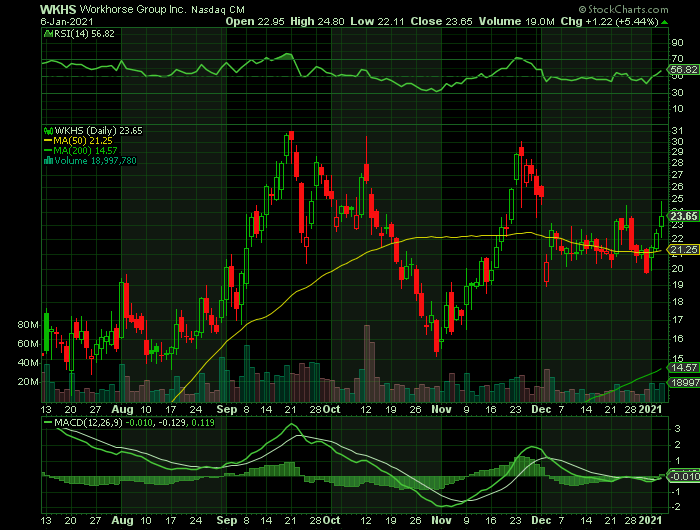Click the 'MACD(12,26,9)' indicator label
This screenshot has height=530, width=700.
(88, 422)
